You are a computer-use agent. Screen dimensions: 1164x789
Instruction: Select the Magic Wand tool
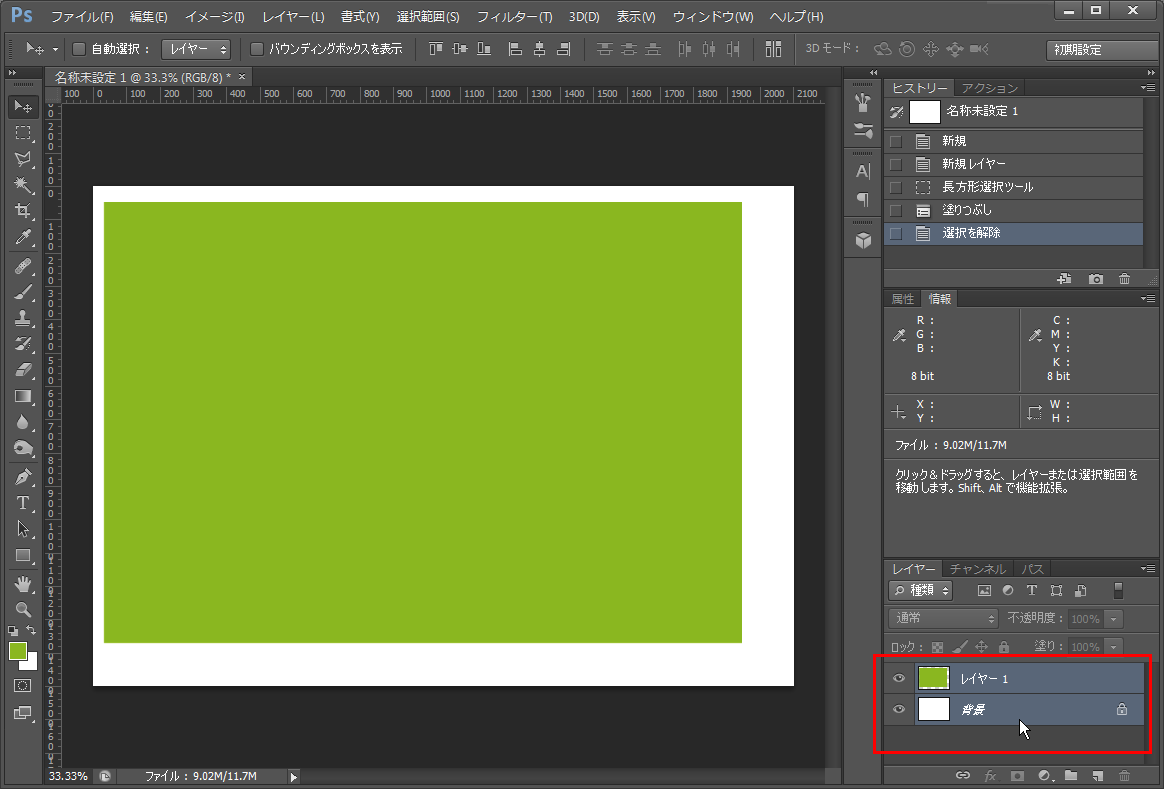(23, 185)
